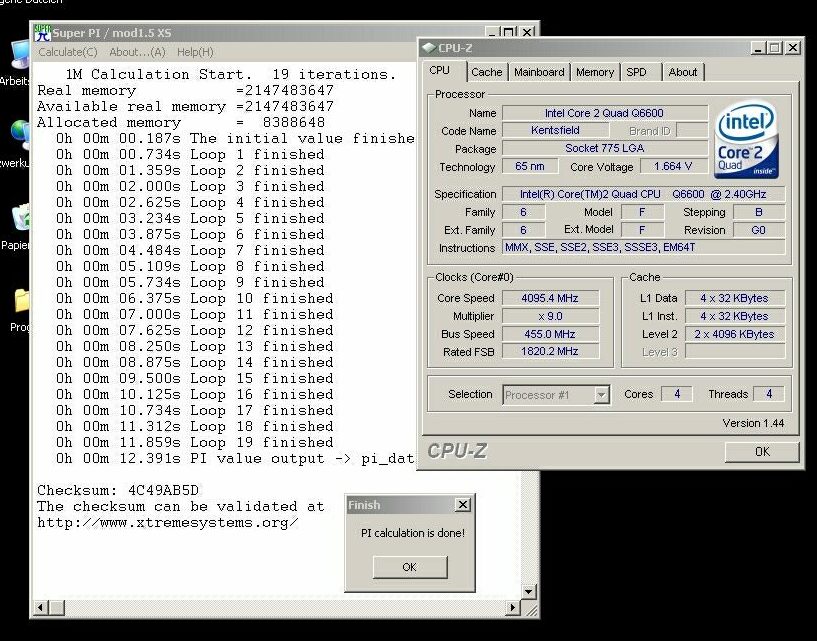This screenshot has width=817, height=641.
Task: Close the Finish dialog with X
Action: point(463,504)
